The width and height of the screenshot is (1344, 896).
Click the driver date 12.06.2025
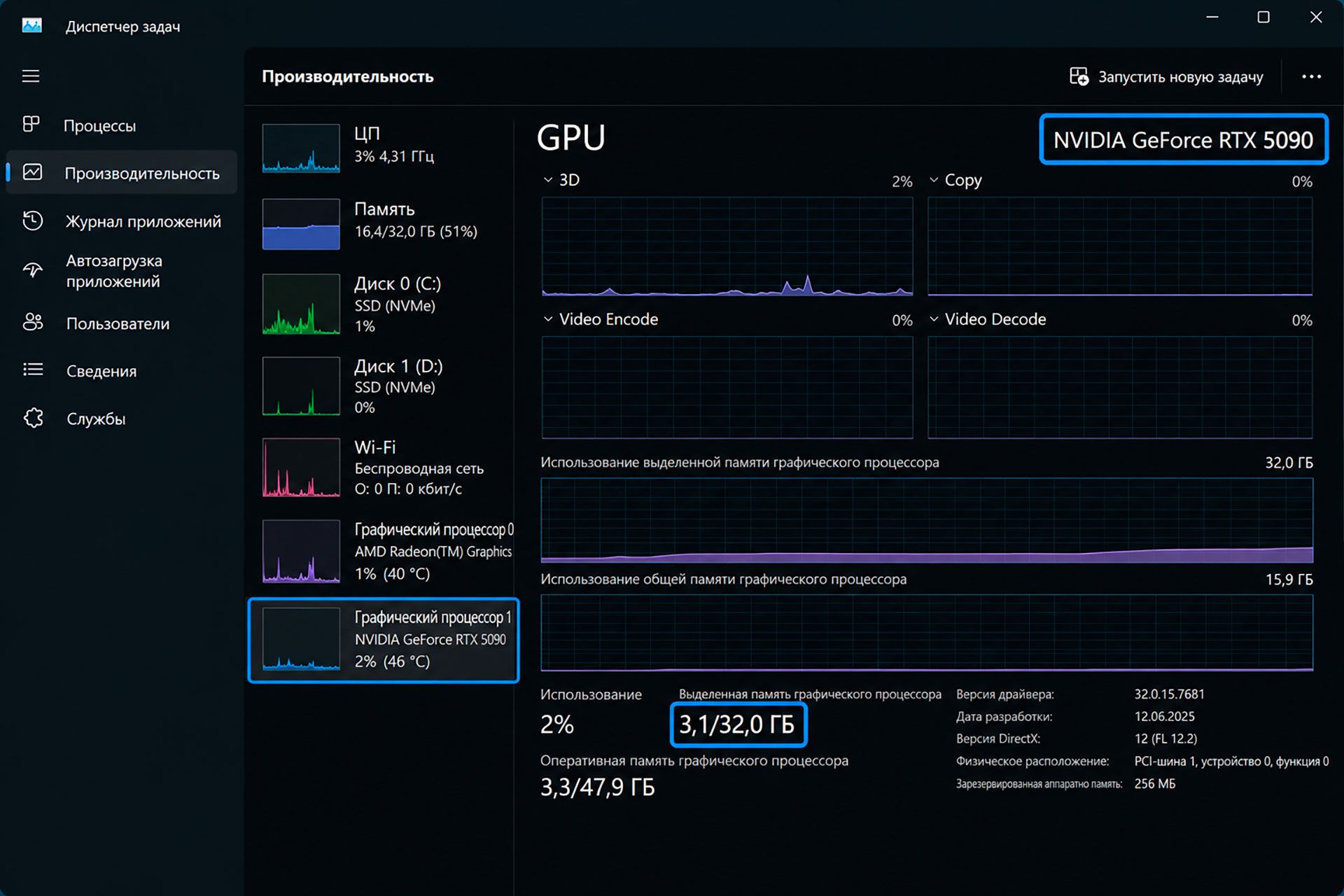click(1164, 716)
